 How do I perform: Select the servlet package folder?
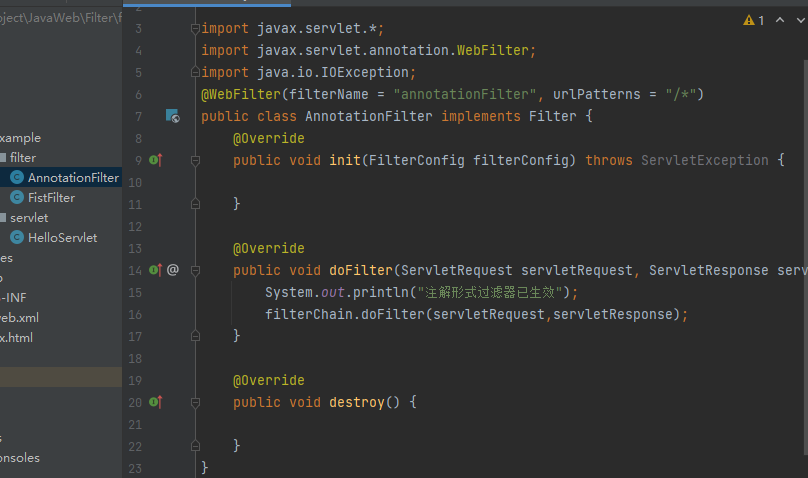[x=28, y=217]
